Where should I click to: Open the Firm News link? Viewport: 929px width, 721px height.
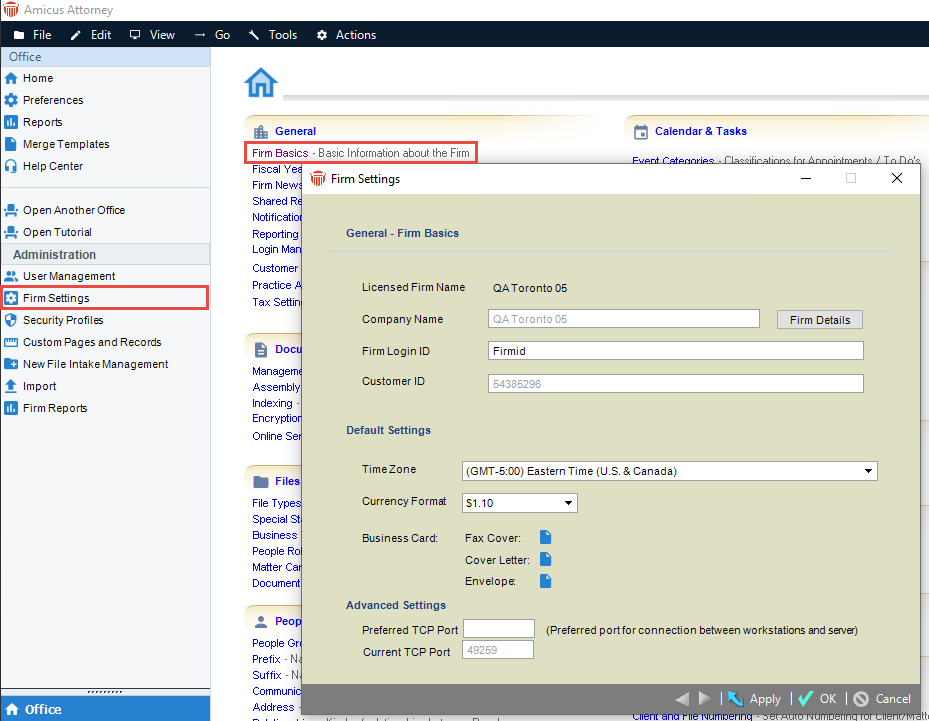277,185
